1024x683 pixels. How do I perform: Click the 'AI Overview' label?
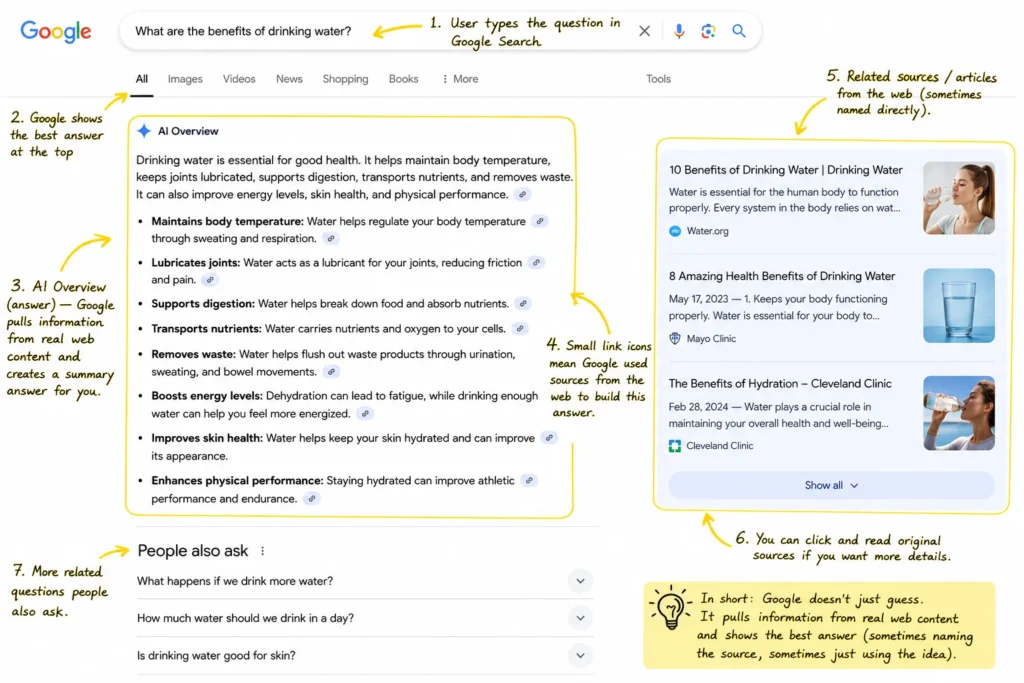point(188,131)
